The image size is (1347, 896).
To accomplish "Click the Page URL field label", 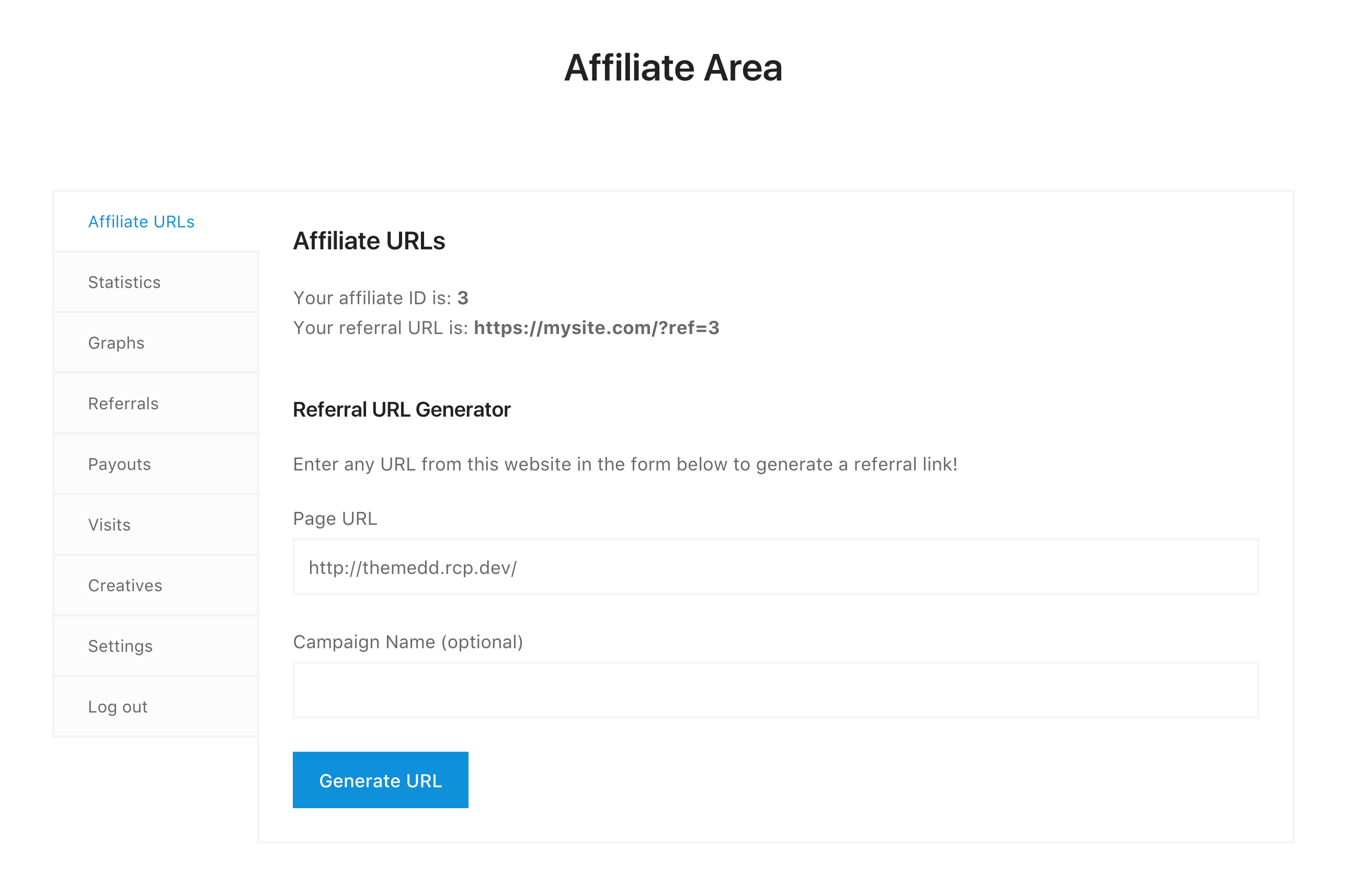I will pos(335,518).
